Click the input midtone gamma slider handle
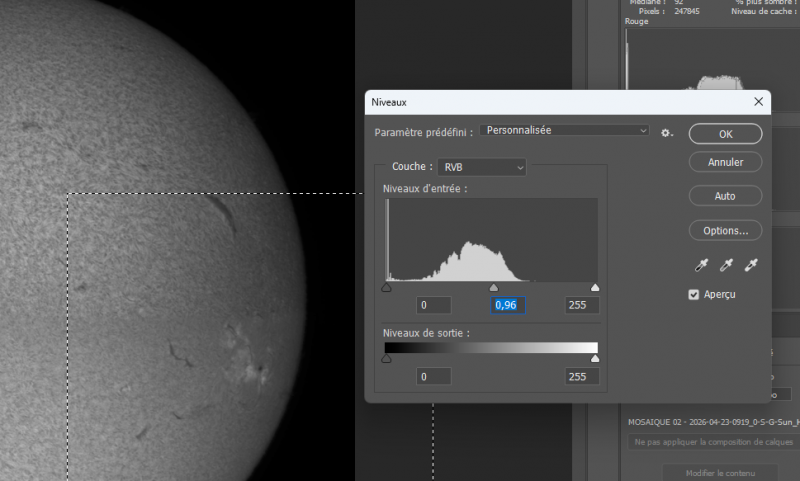Screen dimensions: 800x481 (493, 288)
